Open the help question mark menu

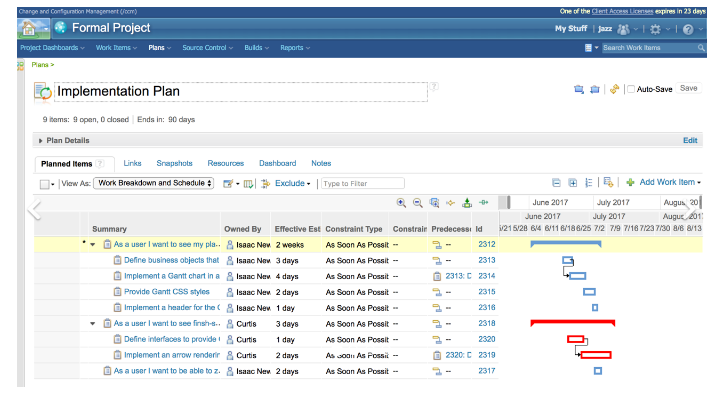tap(687, 29)
